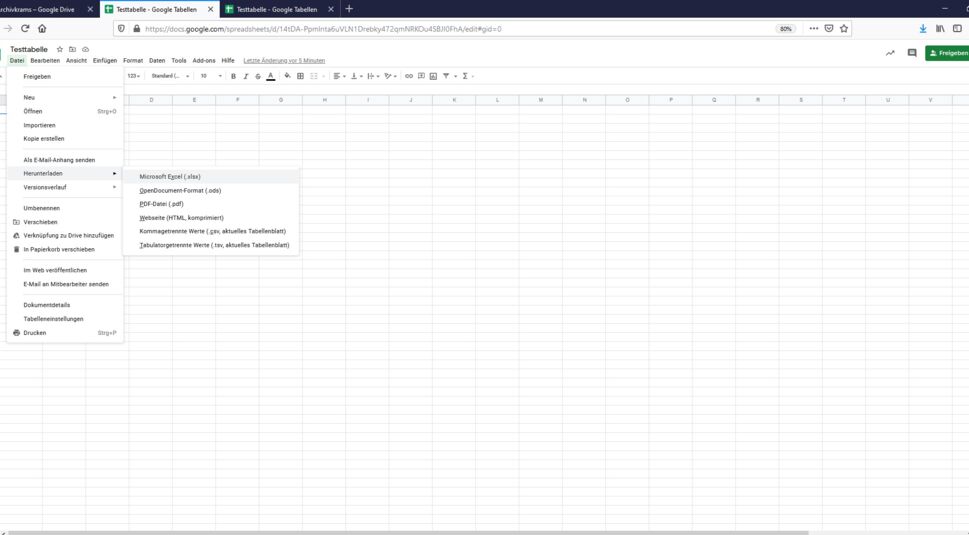Select Verschieben in the Datei menu
969x535 pixels.
tap(65, 222)
